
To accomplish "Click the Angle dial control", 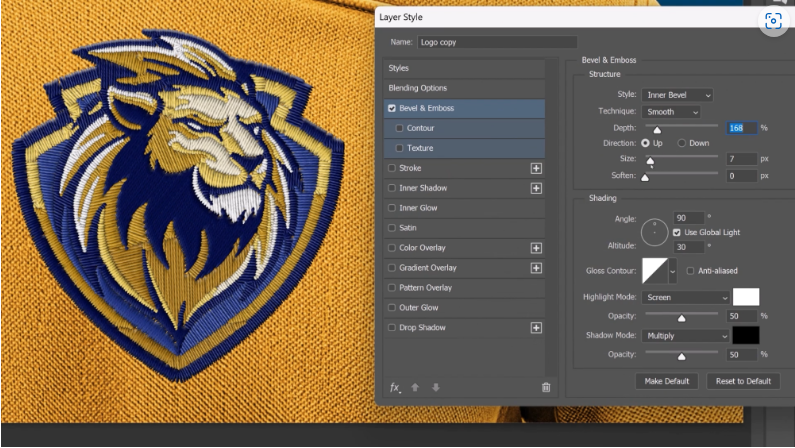I will point(654,233).
